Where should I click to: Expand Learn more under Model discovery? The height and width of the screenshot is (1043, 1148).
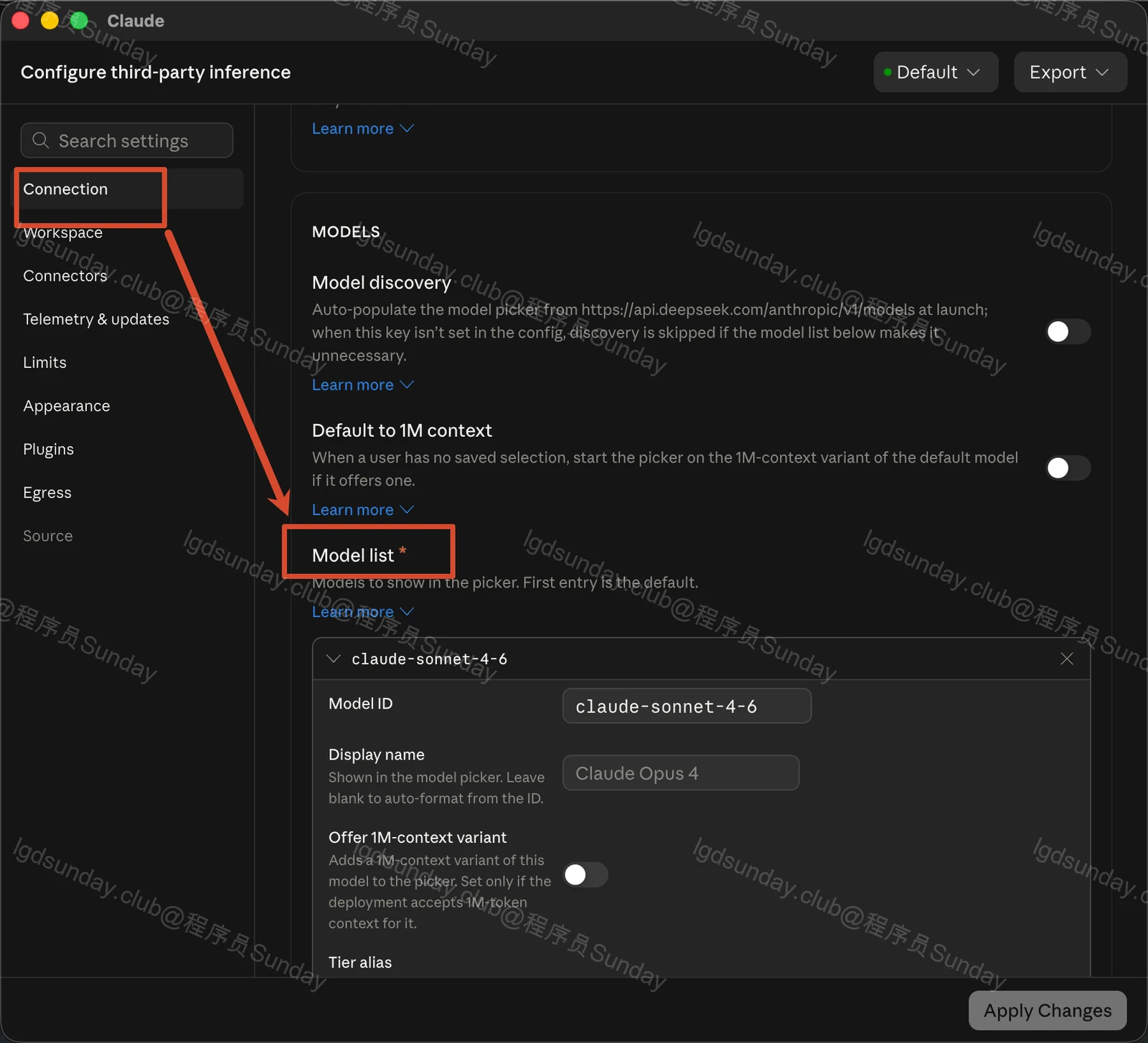(363, 384)
